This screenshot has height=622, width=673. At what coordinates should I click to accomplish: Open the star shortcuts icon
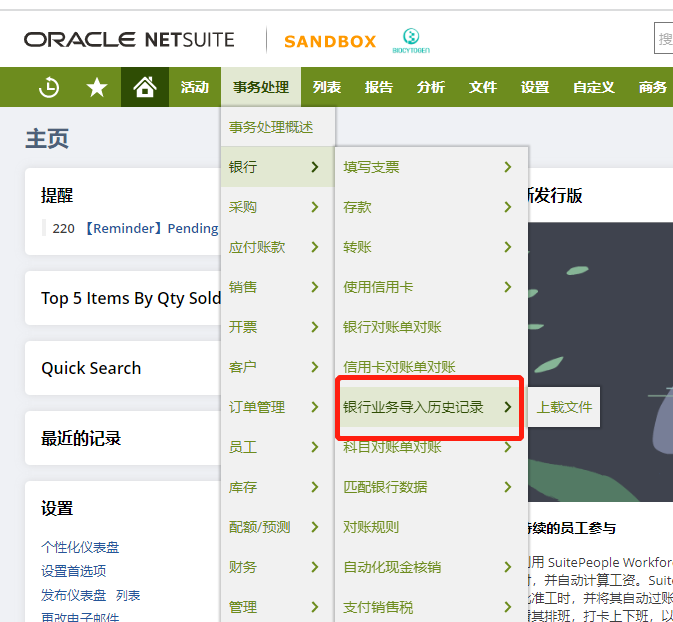point(97,87)
